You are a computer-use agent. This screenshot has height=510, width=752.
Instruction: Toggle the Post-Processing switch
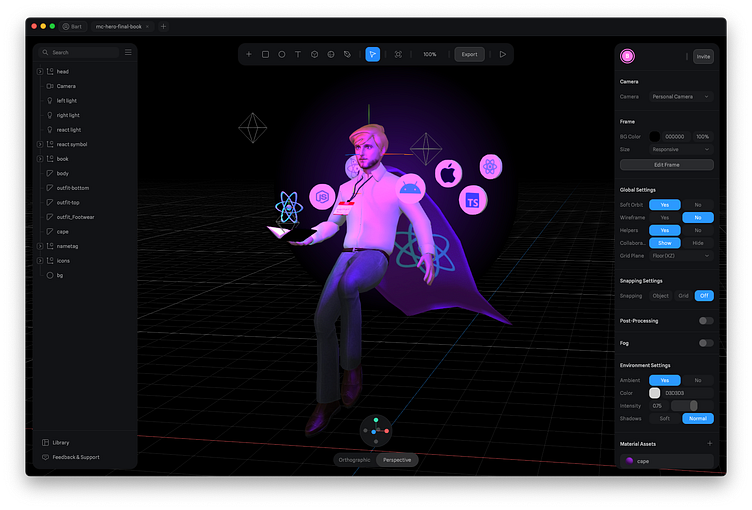point(706,321)
